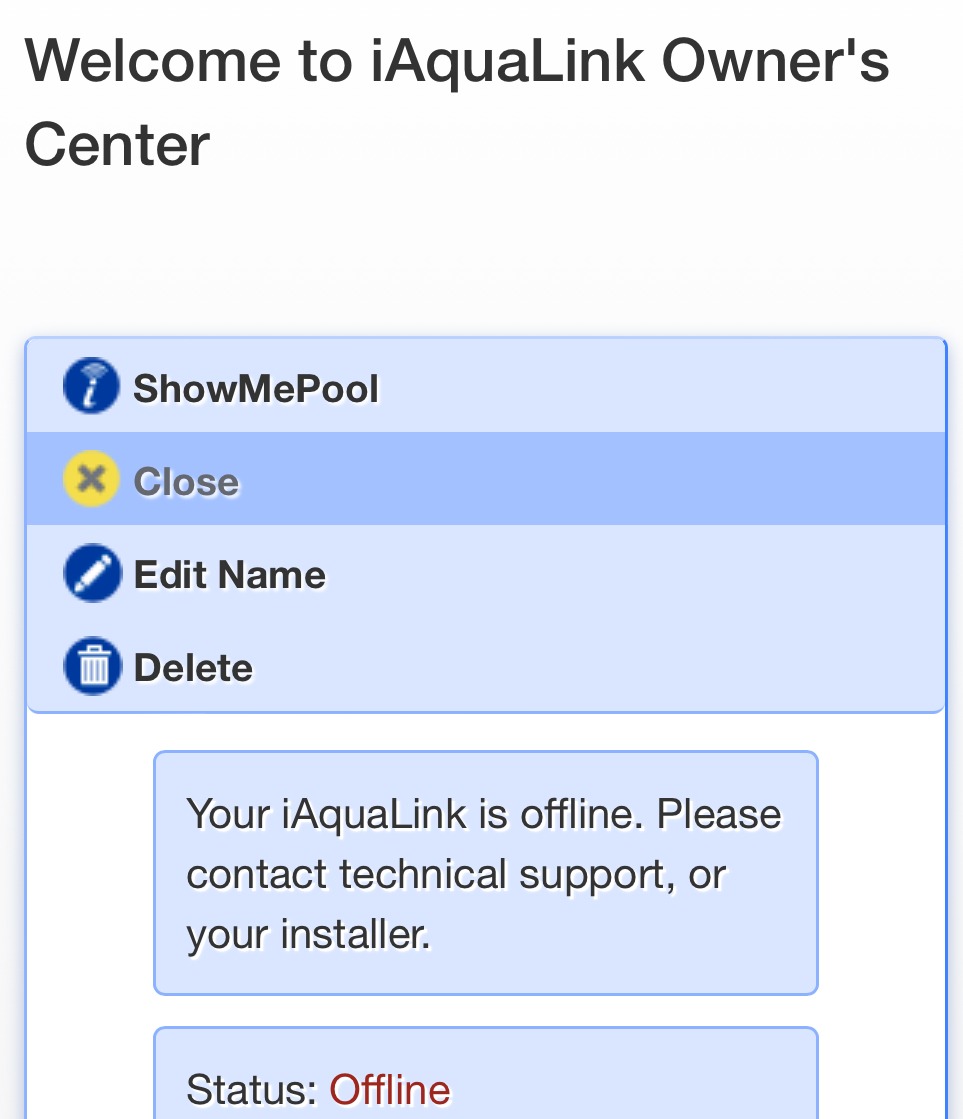Click the red Offline status text
Screen dimensions: 963x1119
point(390,1090)
